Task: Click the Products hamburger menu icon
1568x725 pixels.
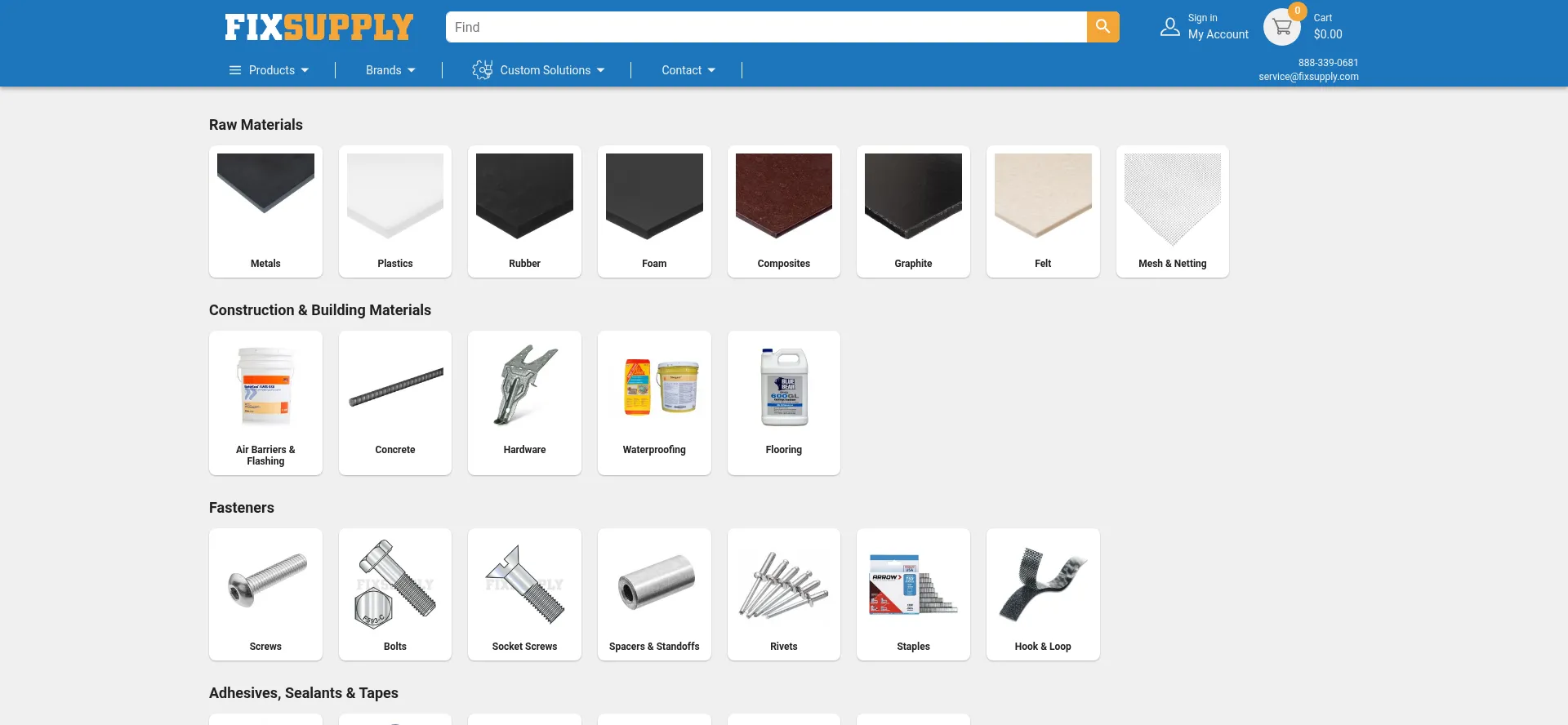Action: pos(235,70)
